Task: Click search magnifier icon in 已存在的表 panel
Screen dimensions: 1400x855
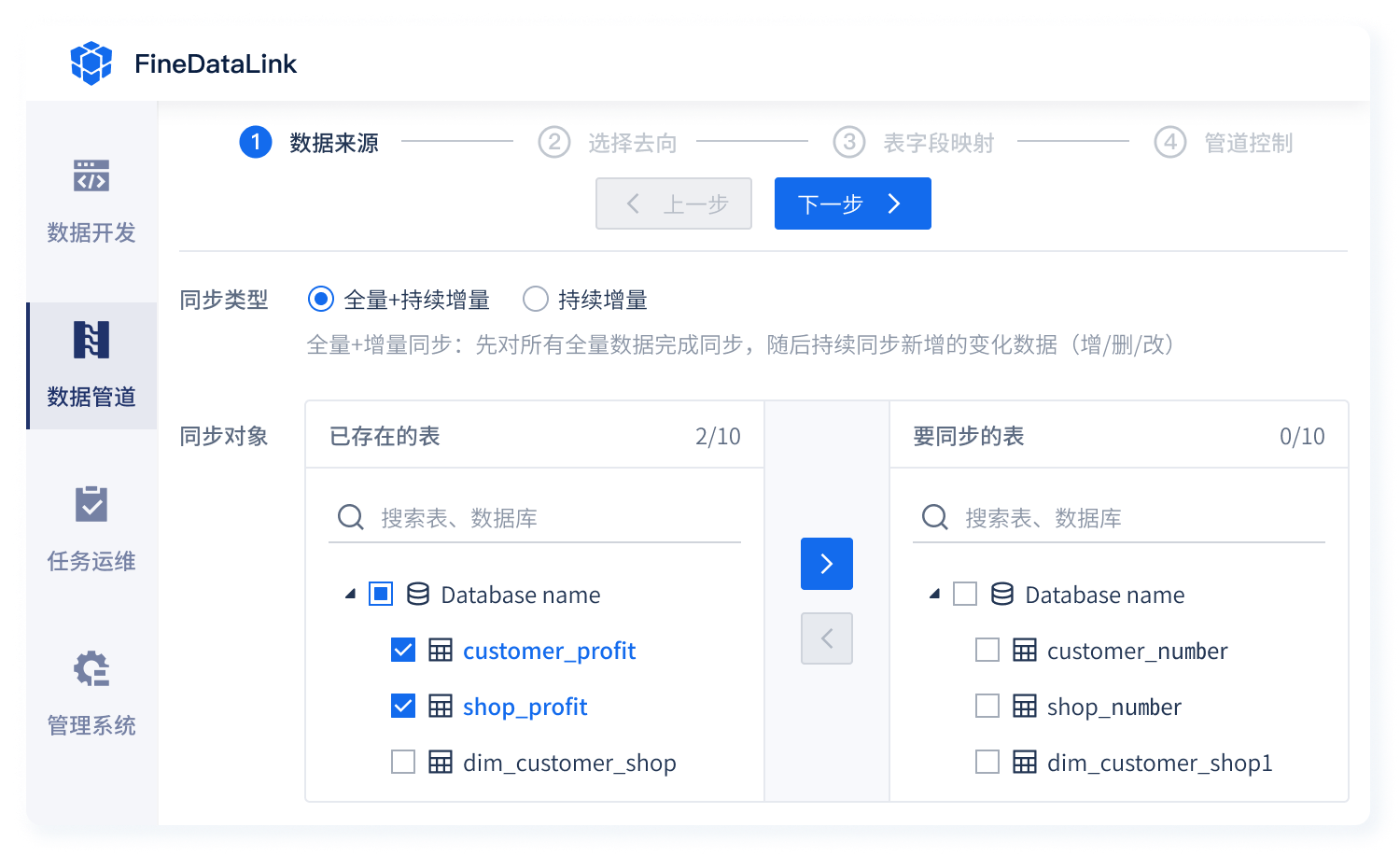Action: point(351,517)
